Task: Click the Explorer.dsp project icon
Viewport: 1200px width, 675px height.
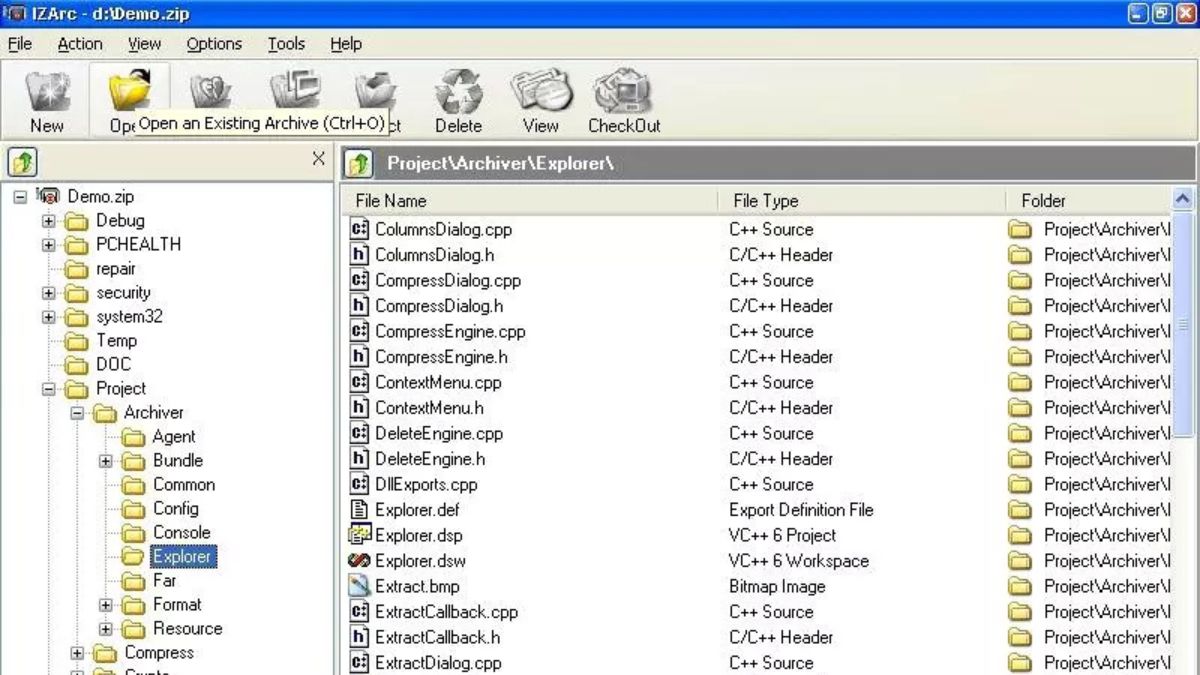Action: tap(359, 535)
